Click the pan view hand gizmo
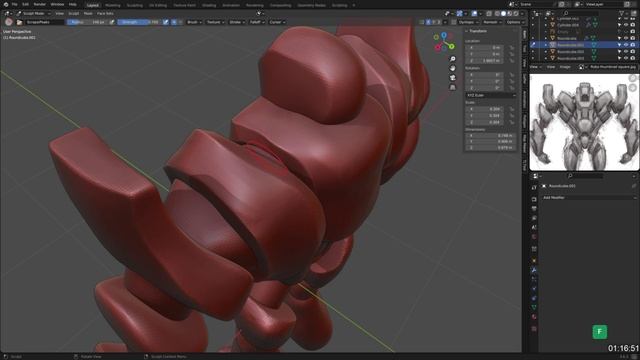The image size is (640, 360). tap(453, 69)
